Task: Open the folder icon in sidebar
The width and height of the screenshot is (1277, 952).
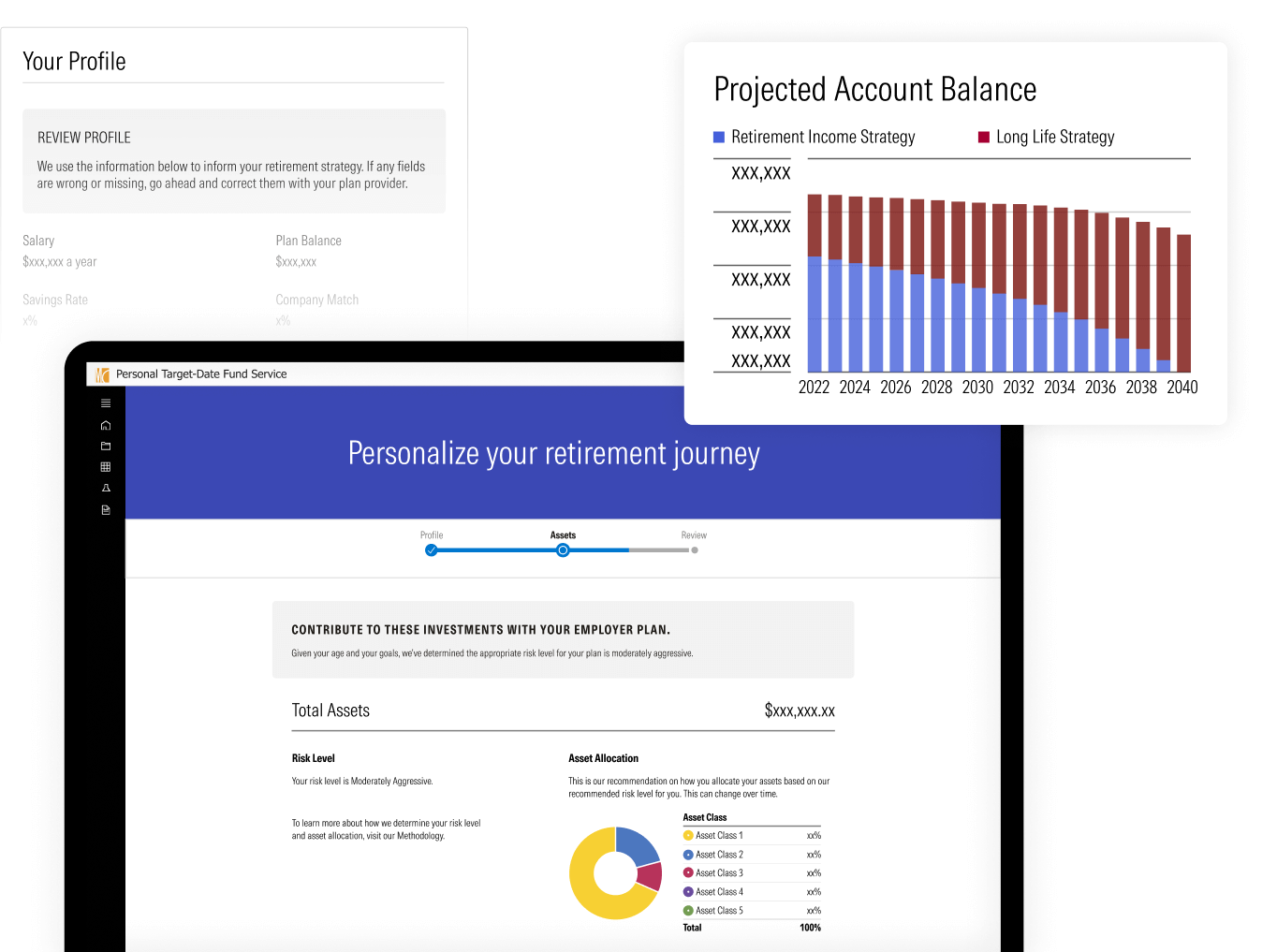Action: coord(106,447)
